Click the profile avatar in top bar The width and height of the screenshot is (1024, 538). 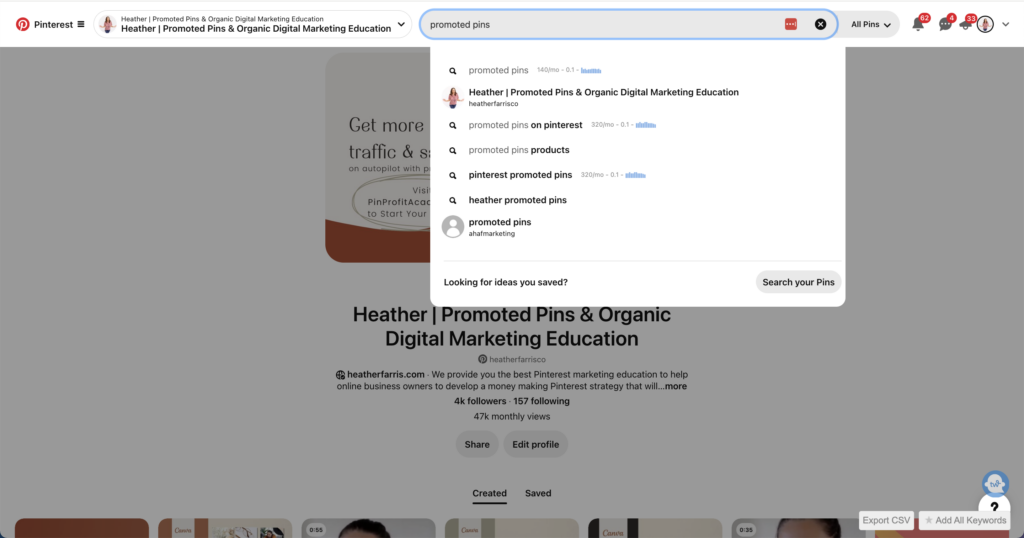[985, 24]
